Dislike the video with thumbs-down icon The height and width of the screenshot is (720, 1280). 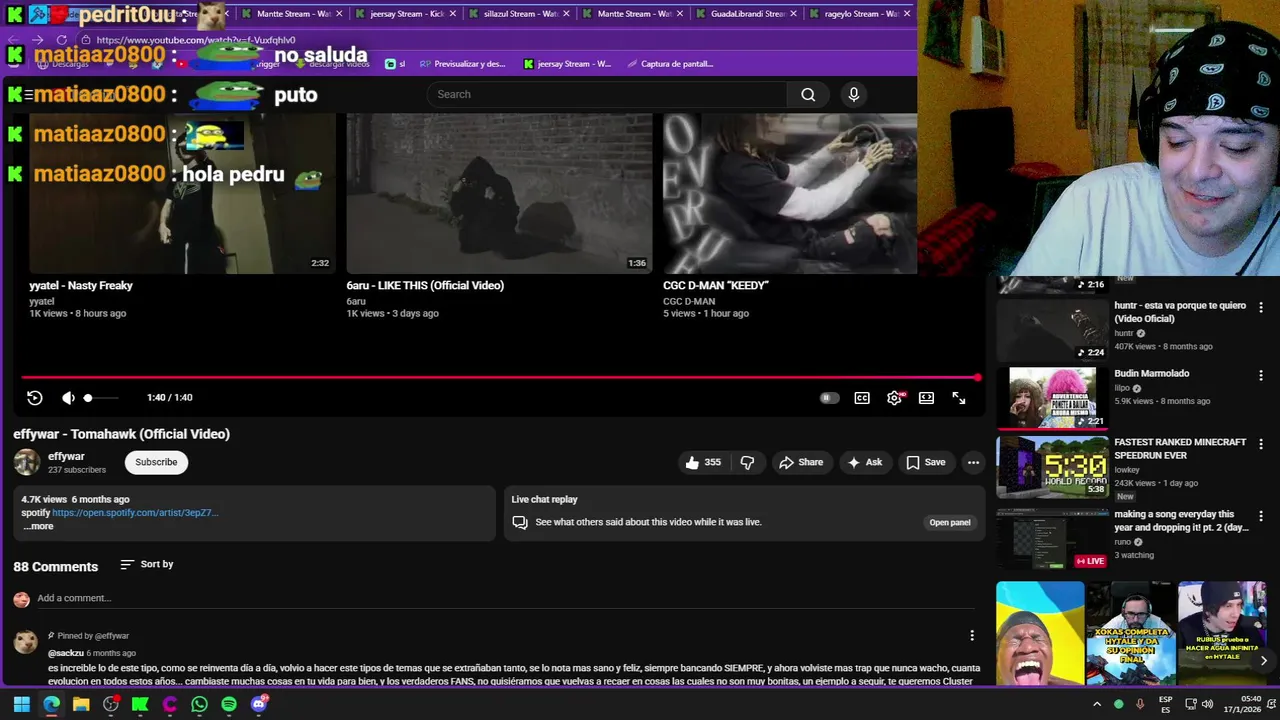[747, 462]
